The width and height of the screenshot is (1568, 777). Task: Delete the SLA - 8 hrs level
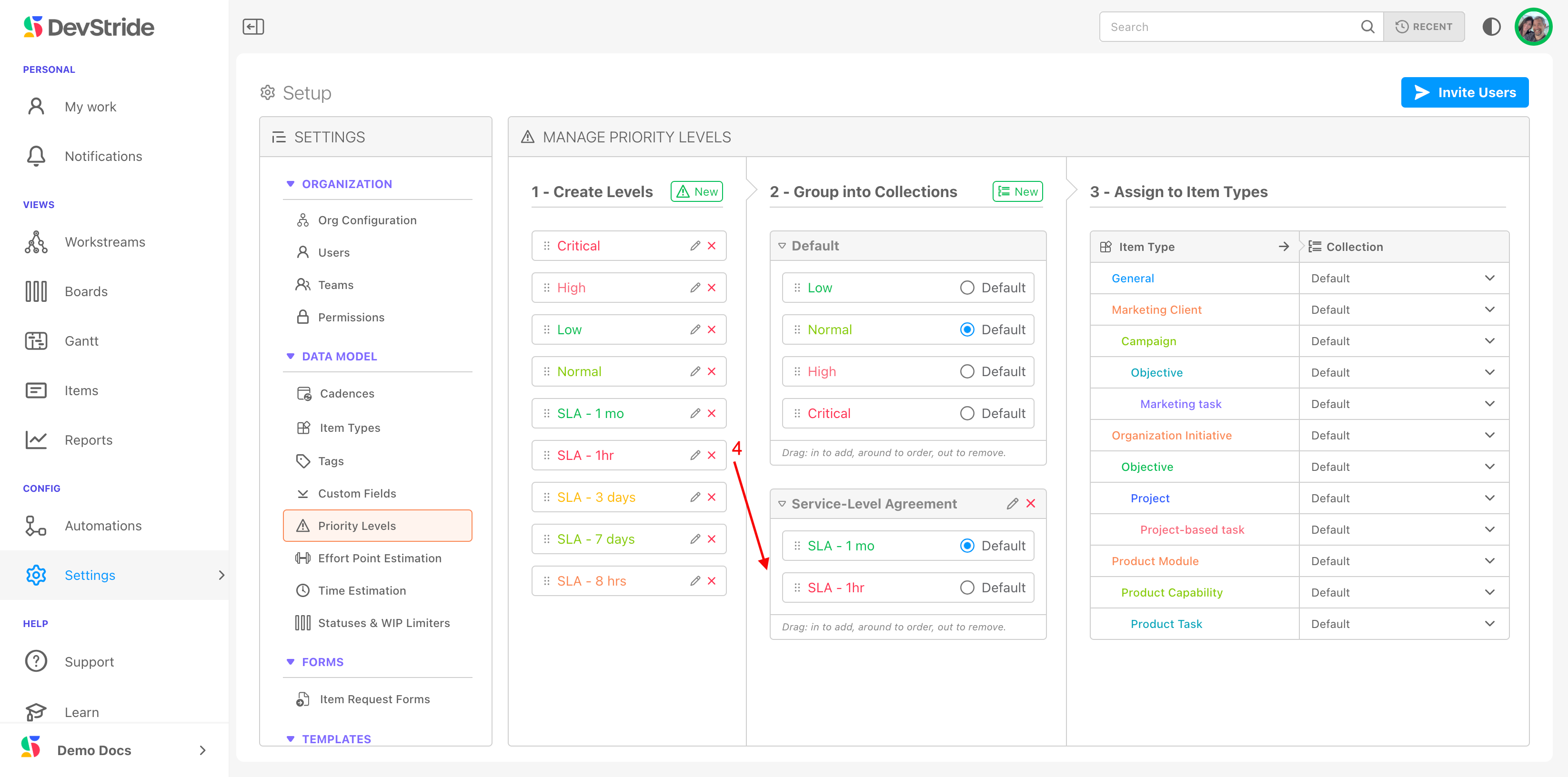712,581
